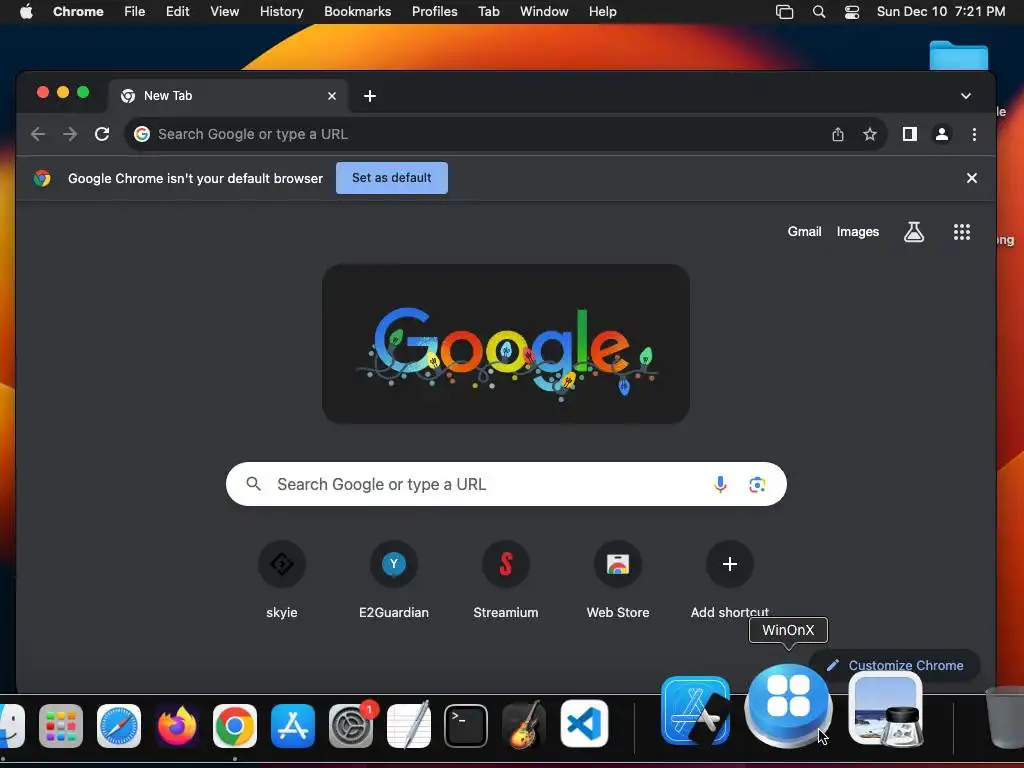
Task: Open the Apple menu
Action: click(26, 12)
